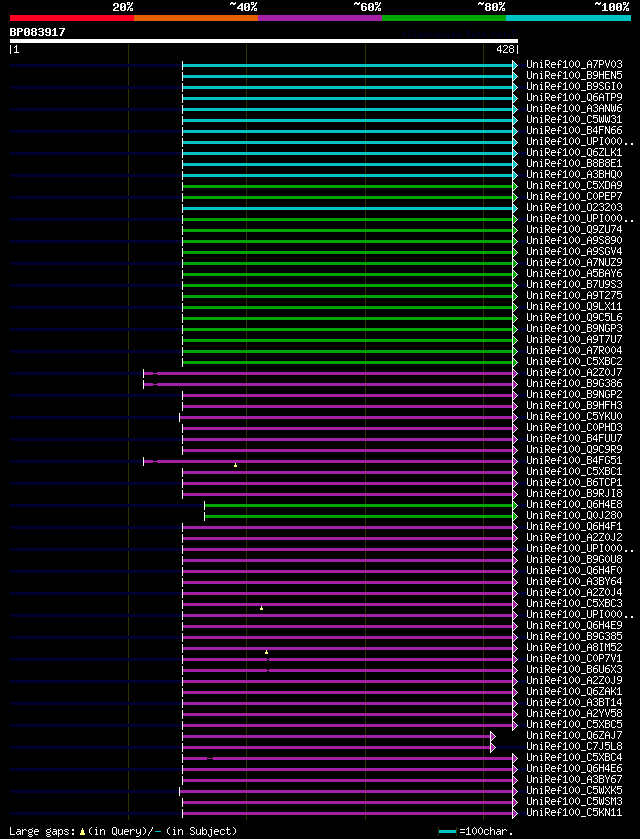Open hit UniRef100_Q6ATP9
The width and height of the screenshot is (640, 839).
coord(574,98)
